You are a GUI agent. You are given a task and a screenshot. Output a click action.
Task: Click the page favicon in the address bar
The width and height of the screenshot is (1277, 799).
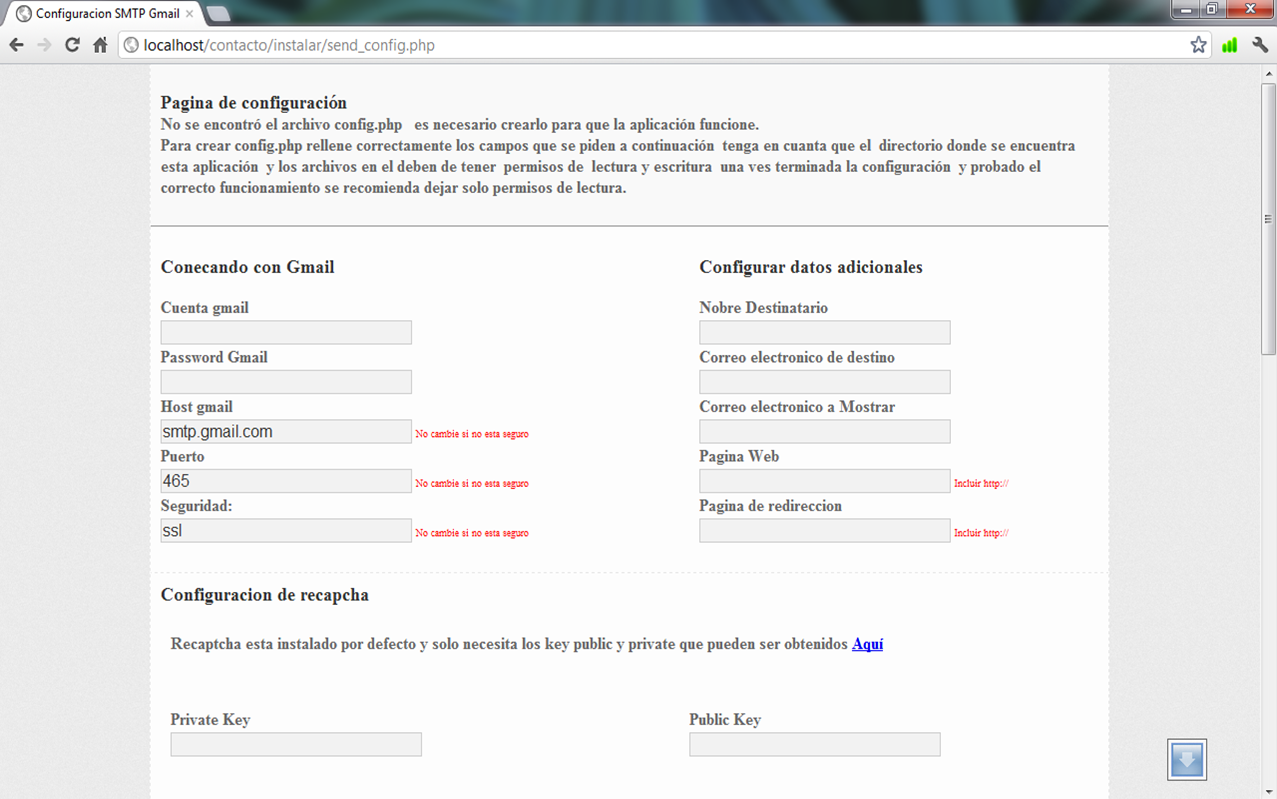[130, 45]
